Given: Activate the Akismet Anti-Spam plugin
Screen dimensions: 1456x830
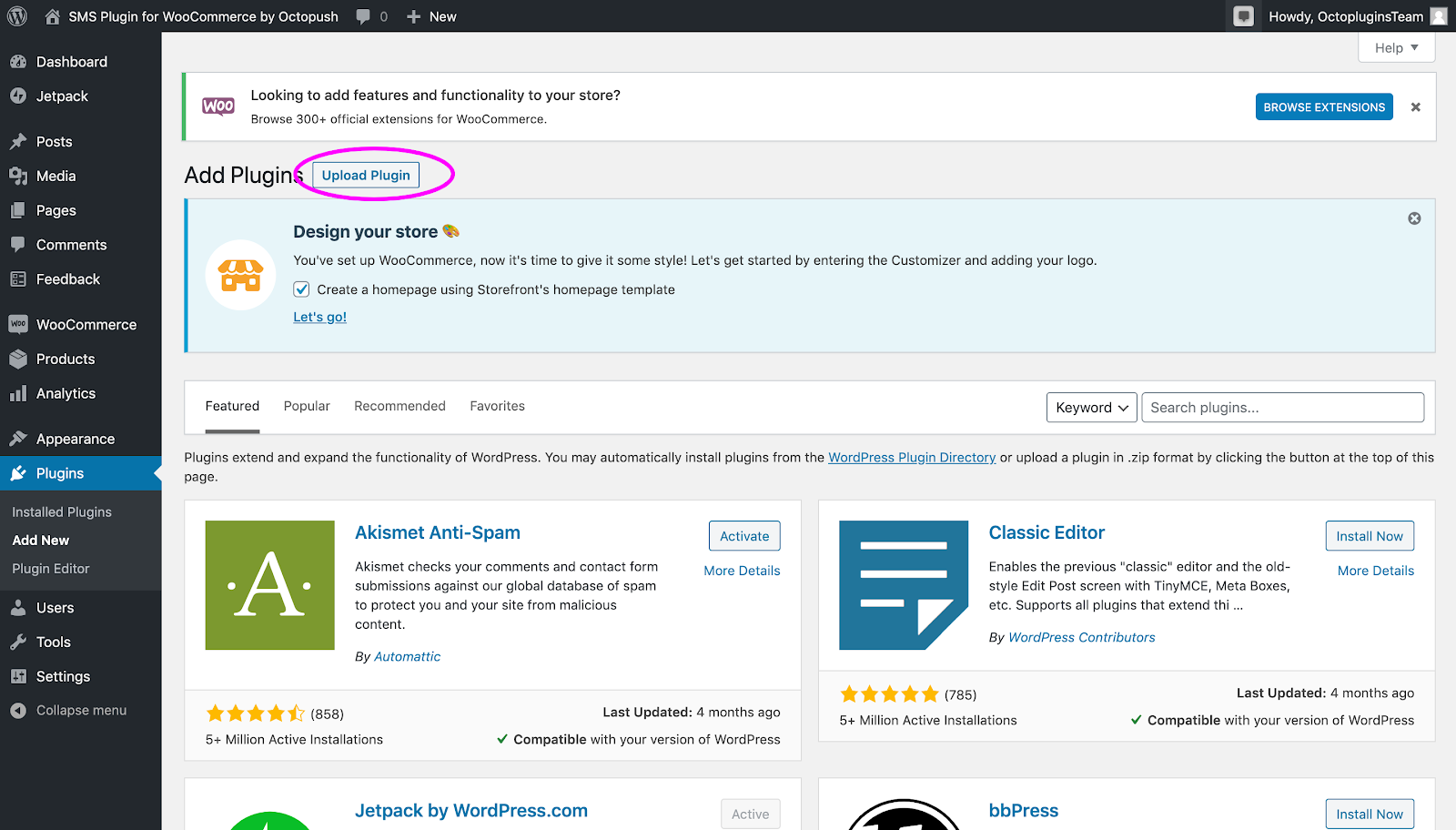Looking at the screenshot, I should pos(744,536).
